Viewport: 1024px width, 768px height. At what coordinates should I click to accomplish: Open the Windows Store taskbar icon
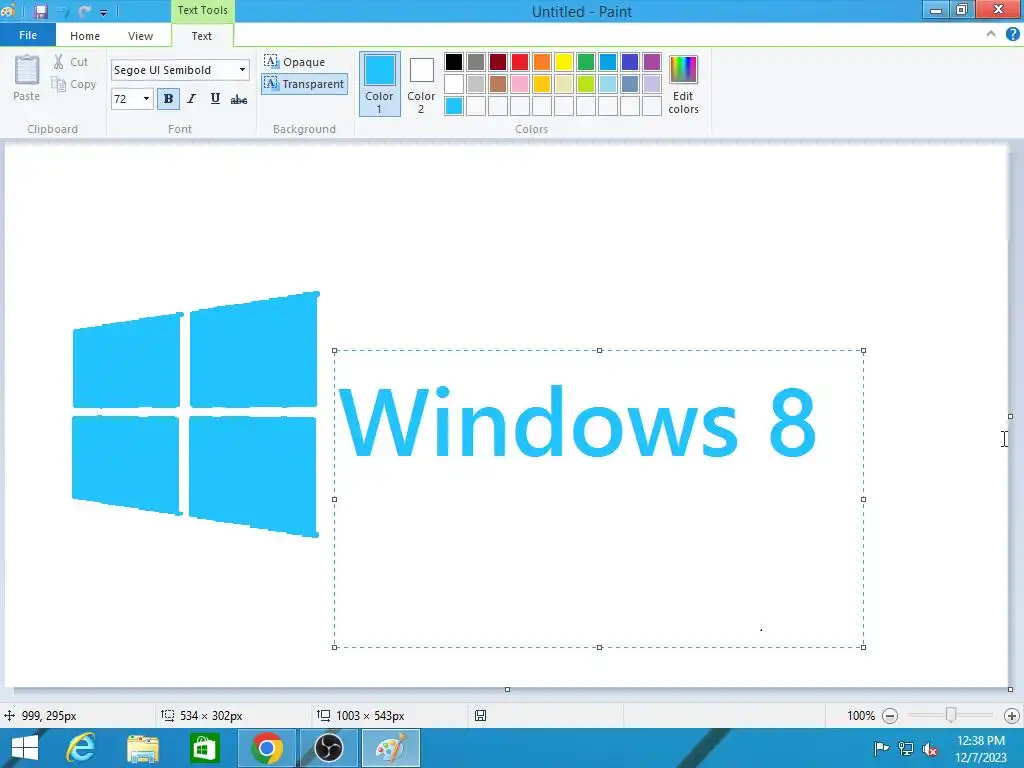coord(204,748)
